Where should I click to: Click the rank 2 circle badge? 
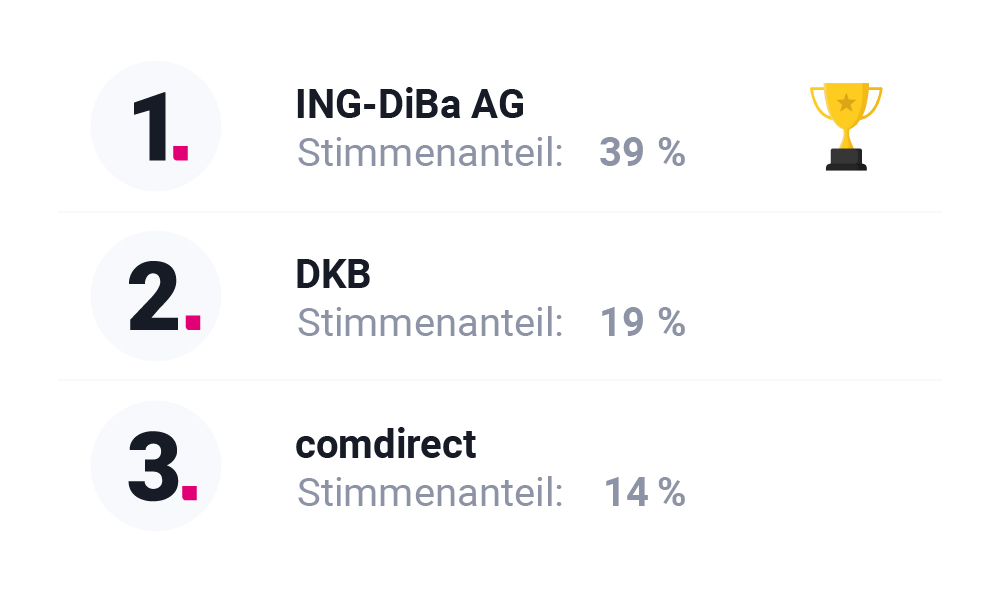[156, 296]
